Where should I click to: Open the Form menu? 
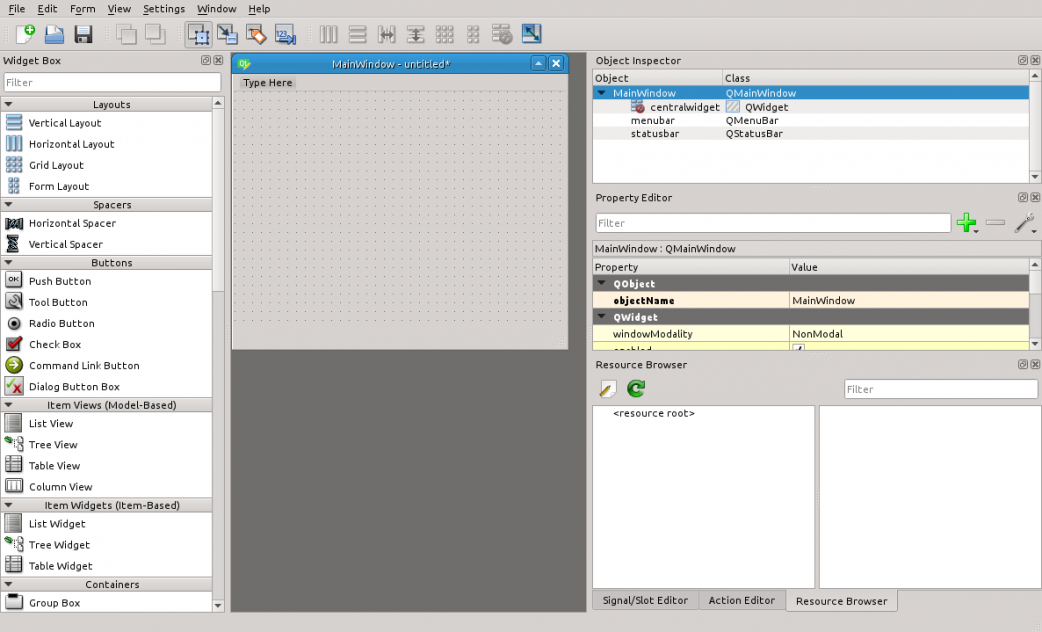[82, 9]
